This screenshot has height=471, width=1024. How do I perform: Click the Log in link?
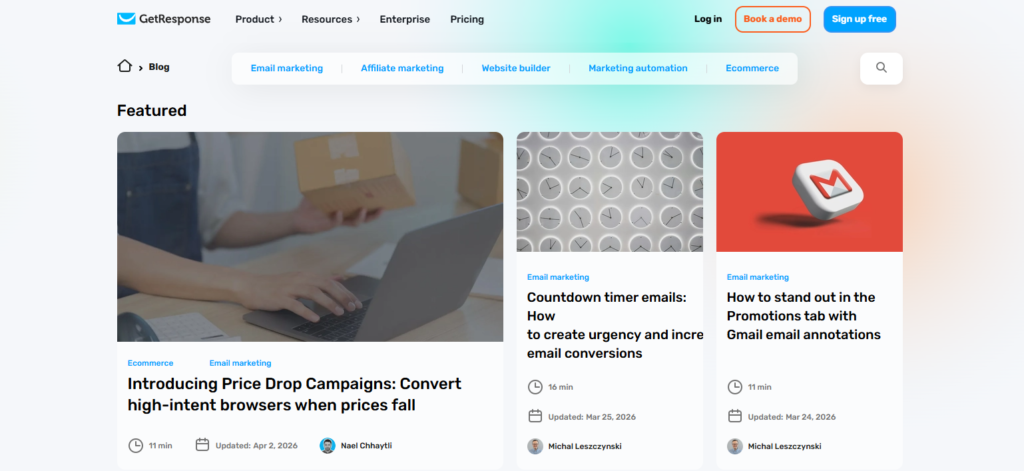pyautogui.click(x=708, y=19)
